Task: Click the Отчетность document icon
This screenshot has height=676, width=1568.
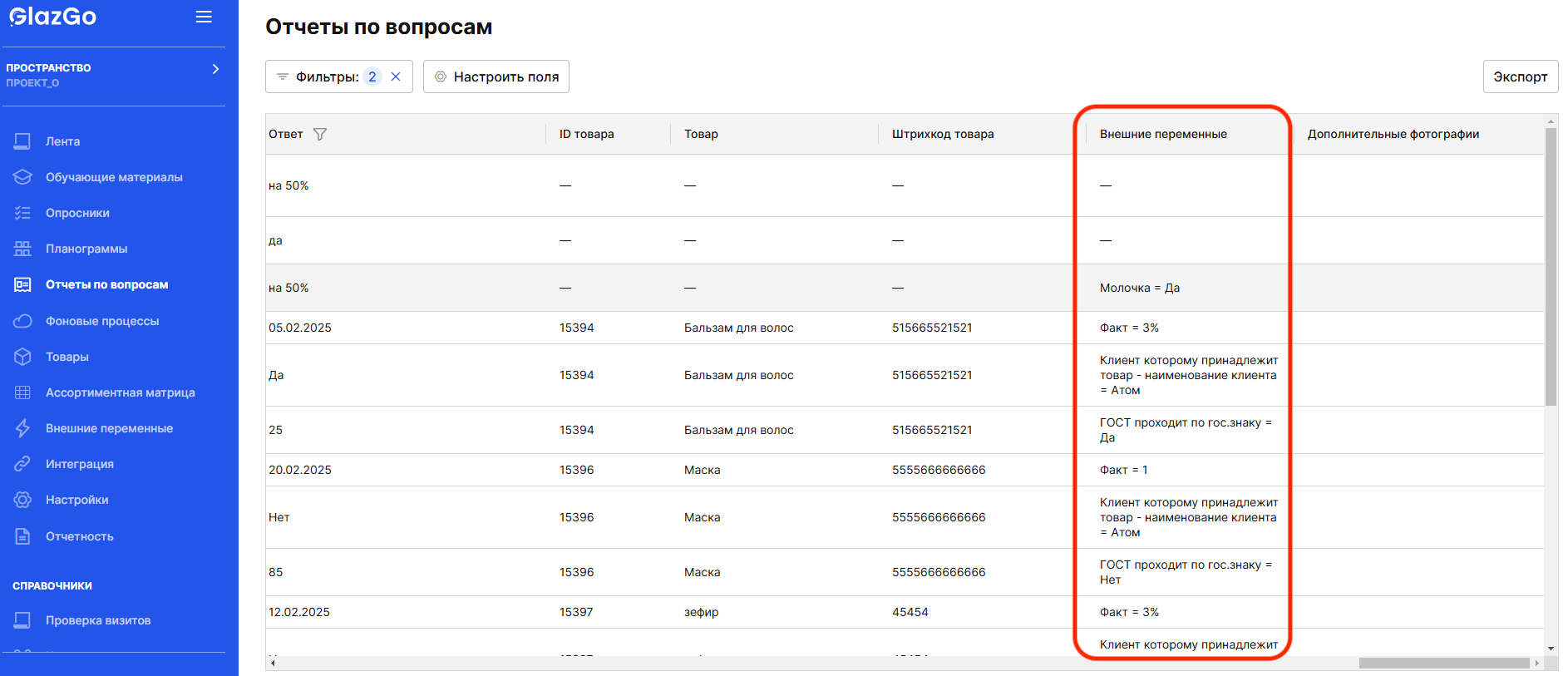Action: coord(22,536)
